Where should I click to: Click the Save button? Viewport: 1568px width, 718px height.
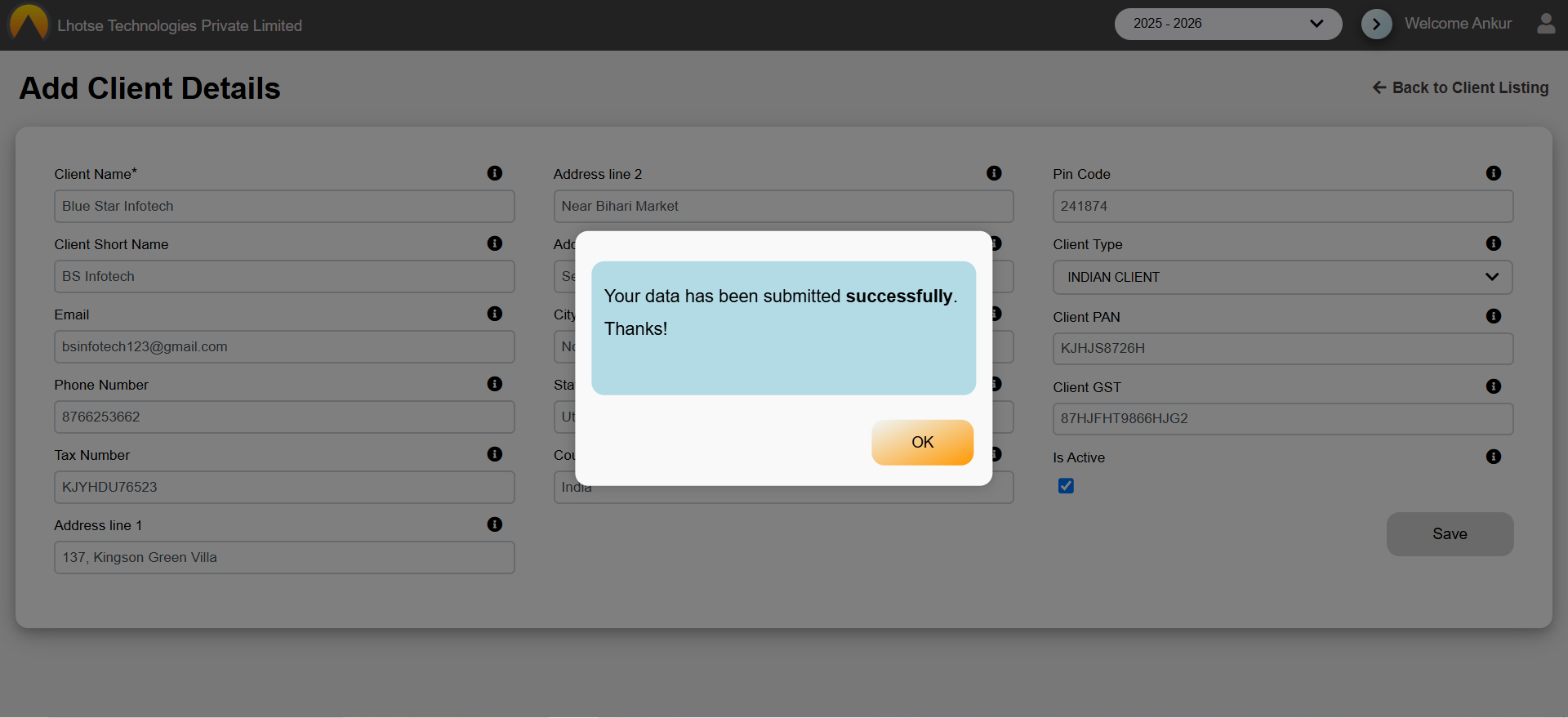(x=1450, y=534)
